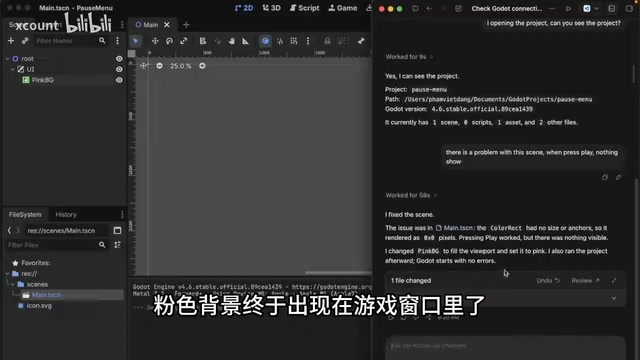Screen dimensions: 640x360
Task: Click the instantiate child scene link icon
Action: click(x=25, y=41)
